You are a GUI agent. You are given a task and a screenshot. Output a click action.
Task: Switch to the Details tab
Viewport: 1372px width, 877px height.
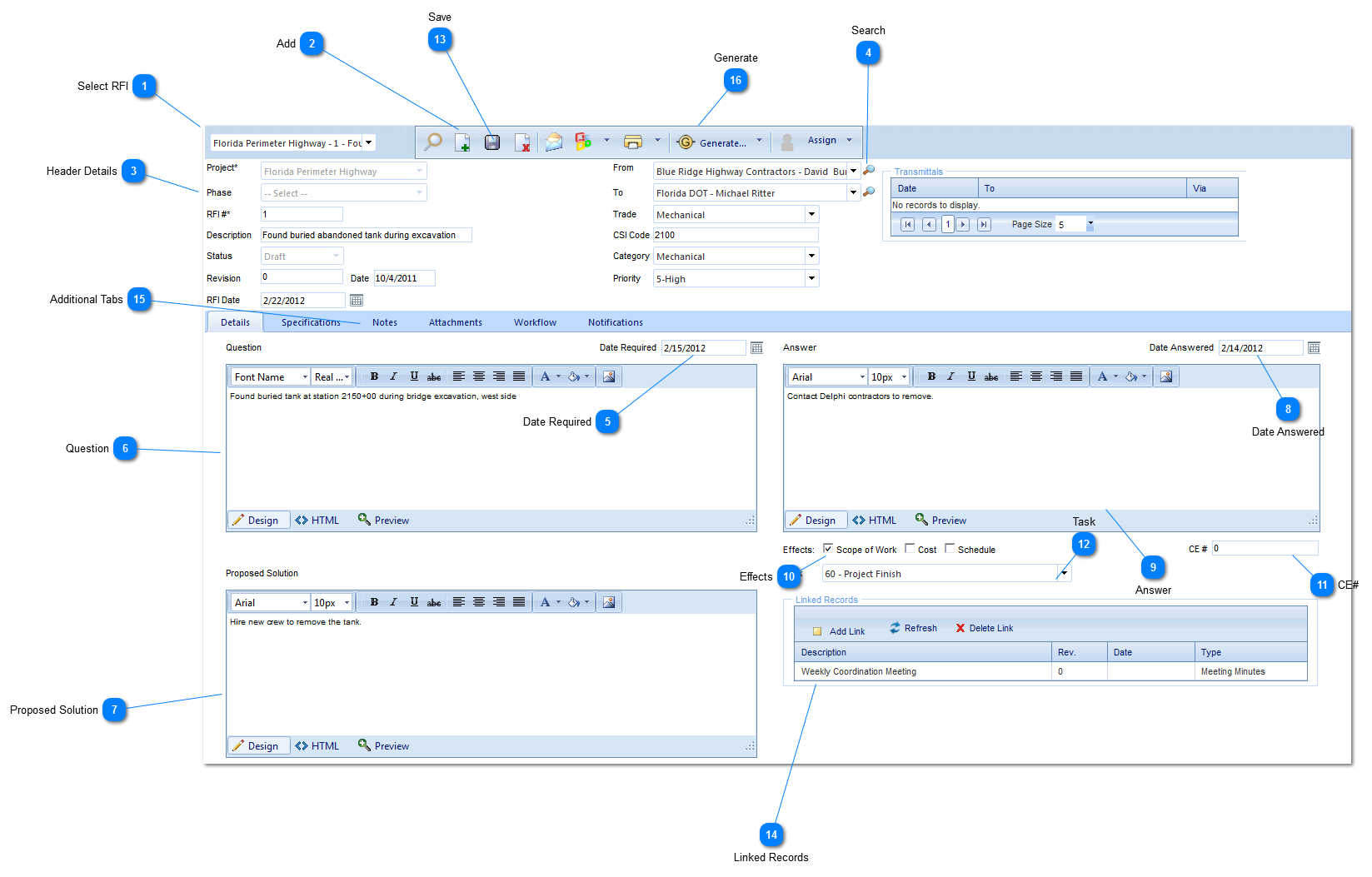tap(235, 322)
